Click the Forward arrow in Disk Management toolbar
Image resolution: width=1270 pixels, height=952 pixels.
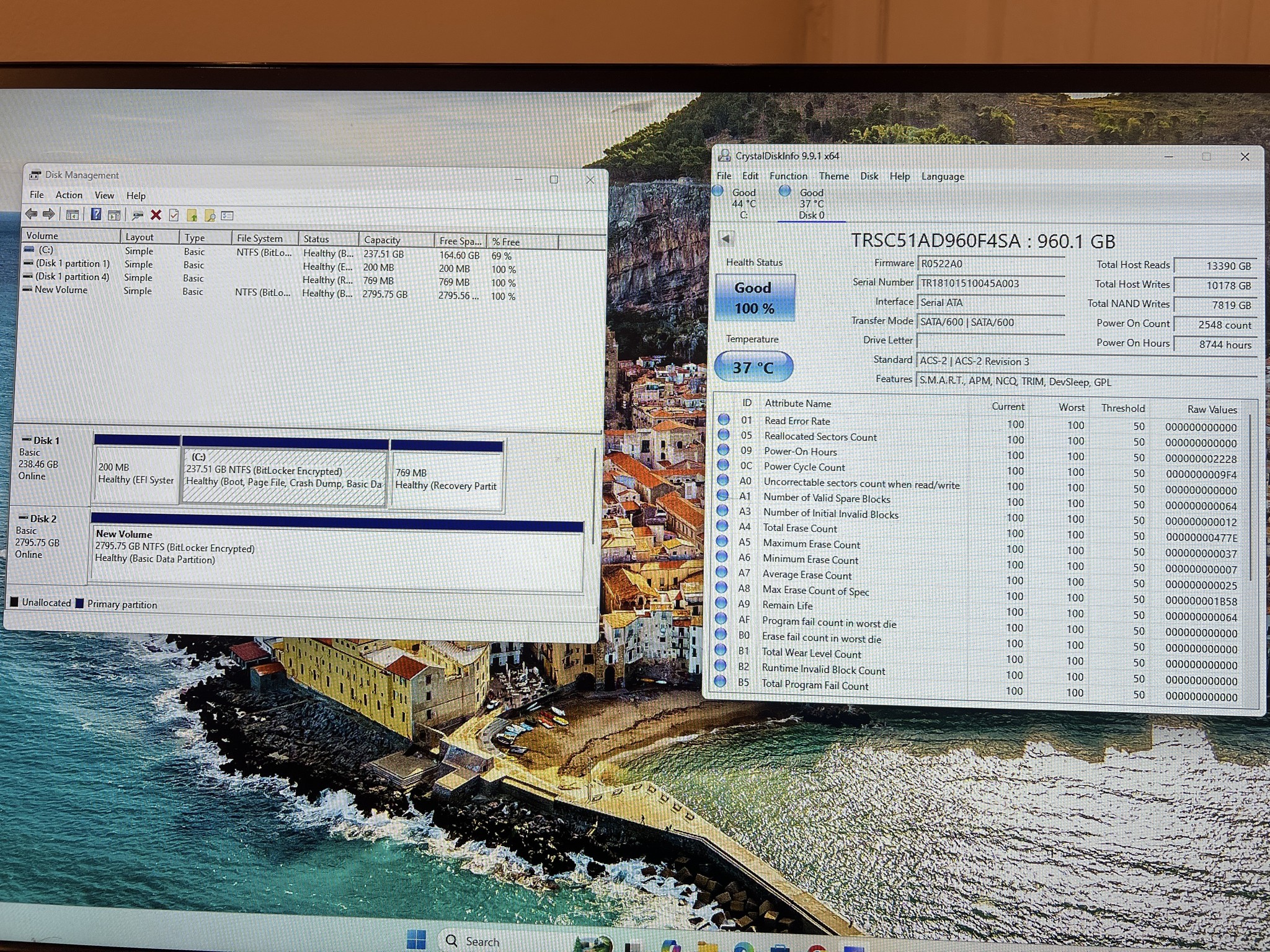tap(48, 214)
